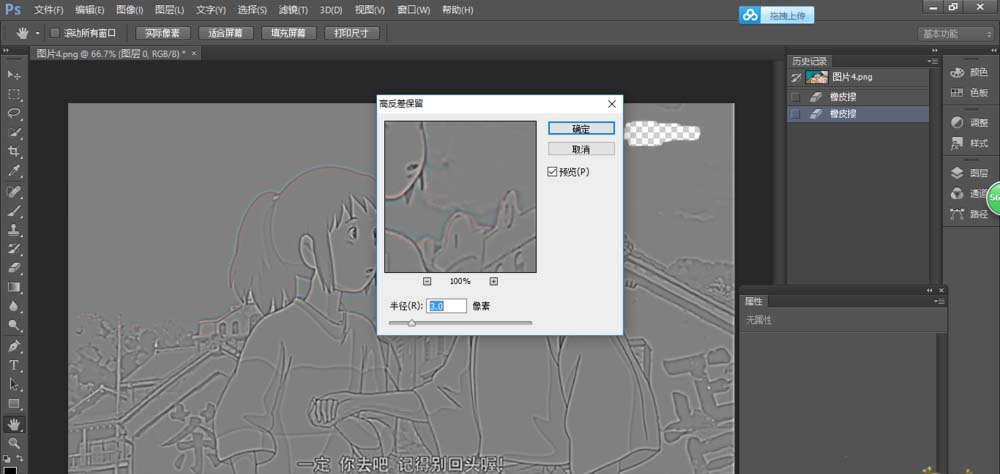Enable Scroll All Windows (滚动所有窗口) checkbox
This screenshot has height=474, width=1000.
(54, 33)
